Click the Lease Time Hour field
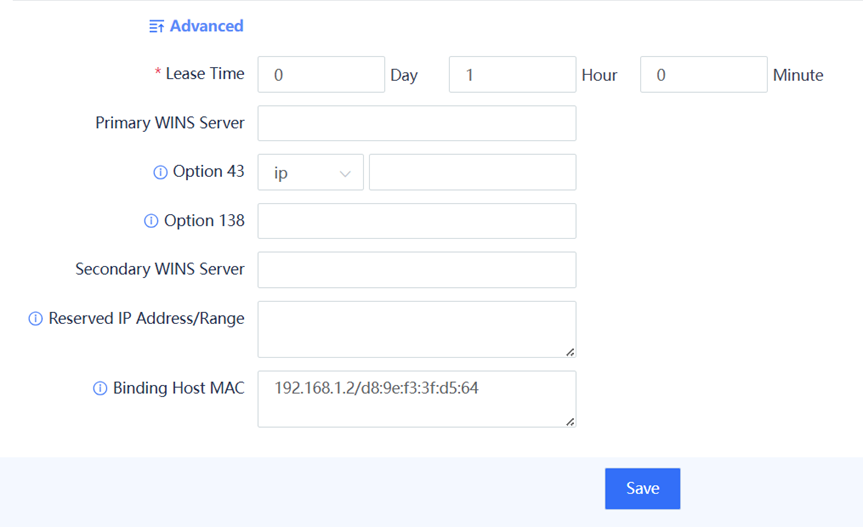This screenshot has height=527, width=863. [512, 75]
